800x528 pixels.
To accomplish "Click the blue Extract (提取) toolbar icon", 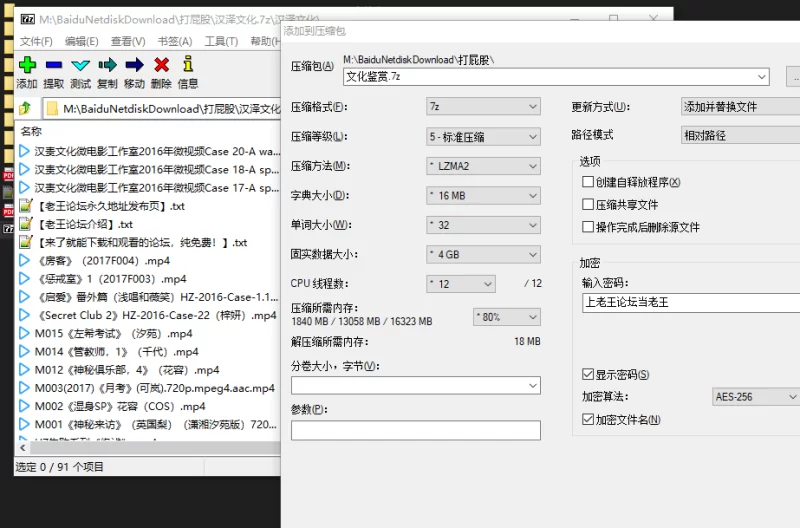I will (x=54, y=66).
